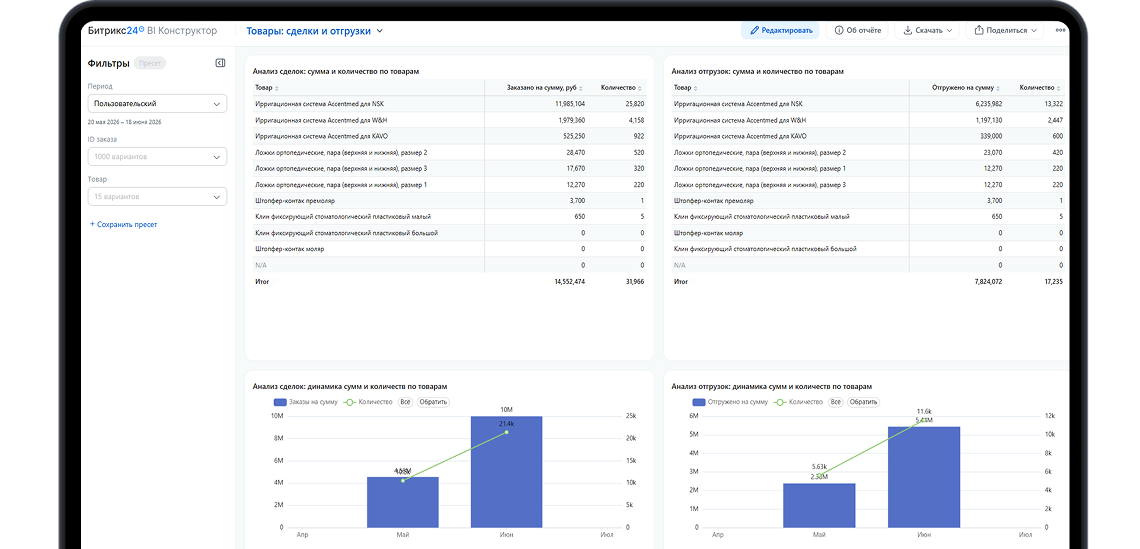Collapse the Фильтры sidebar panel icon
This screenshot has height=549, width=1140.
tap(220, 63)
